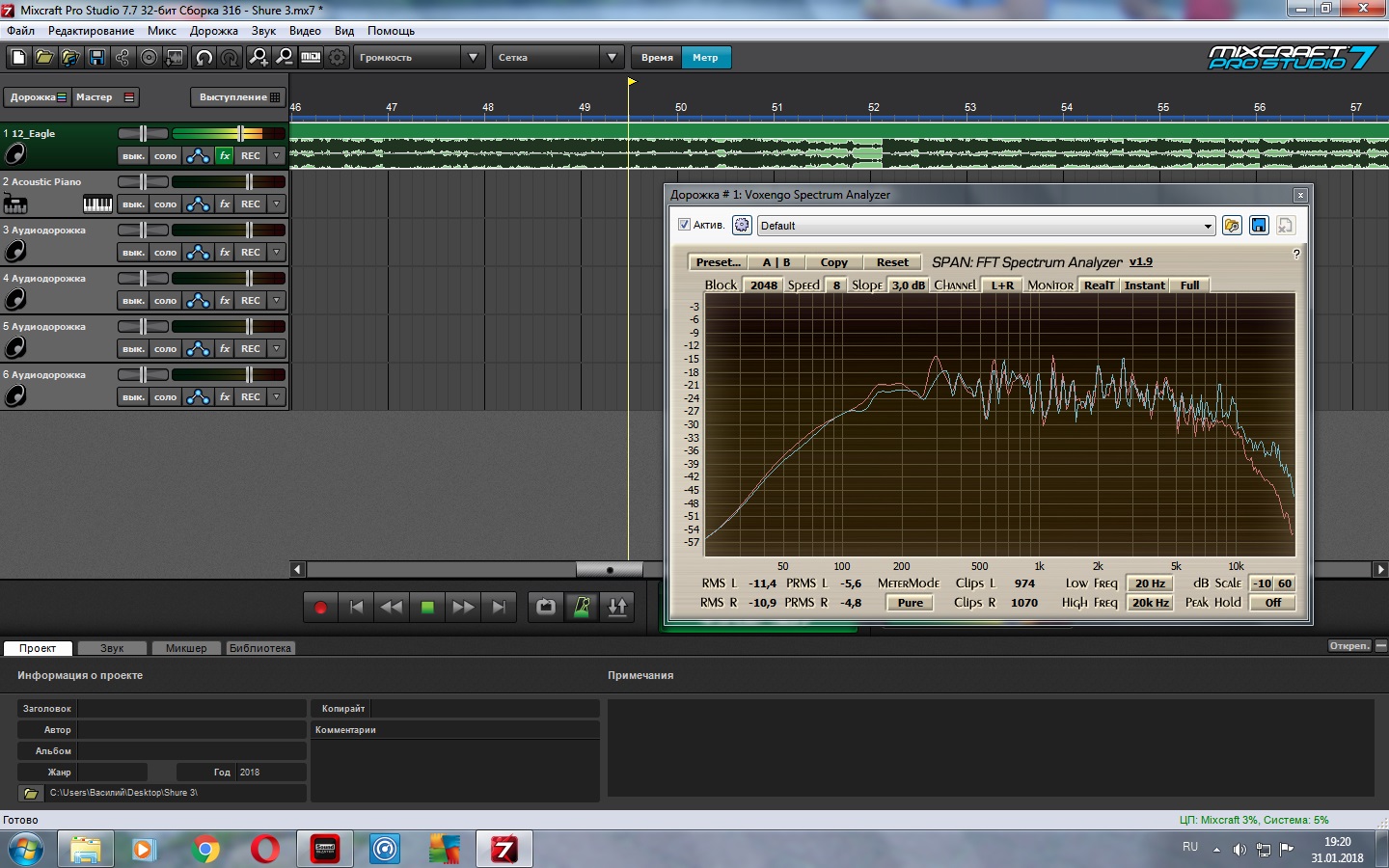Uncheck the Актив. checkbox in the plugin window

click(x=684, y=225)
